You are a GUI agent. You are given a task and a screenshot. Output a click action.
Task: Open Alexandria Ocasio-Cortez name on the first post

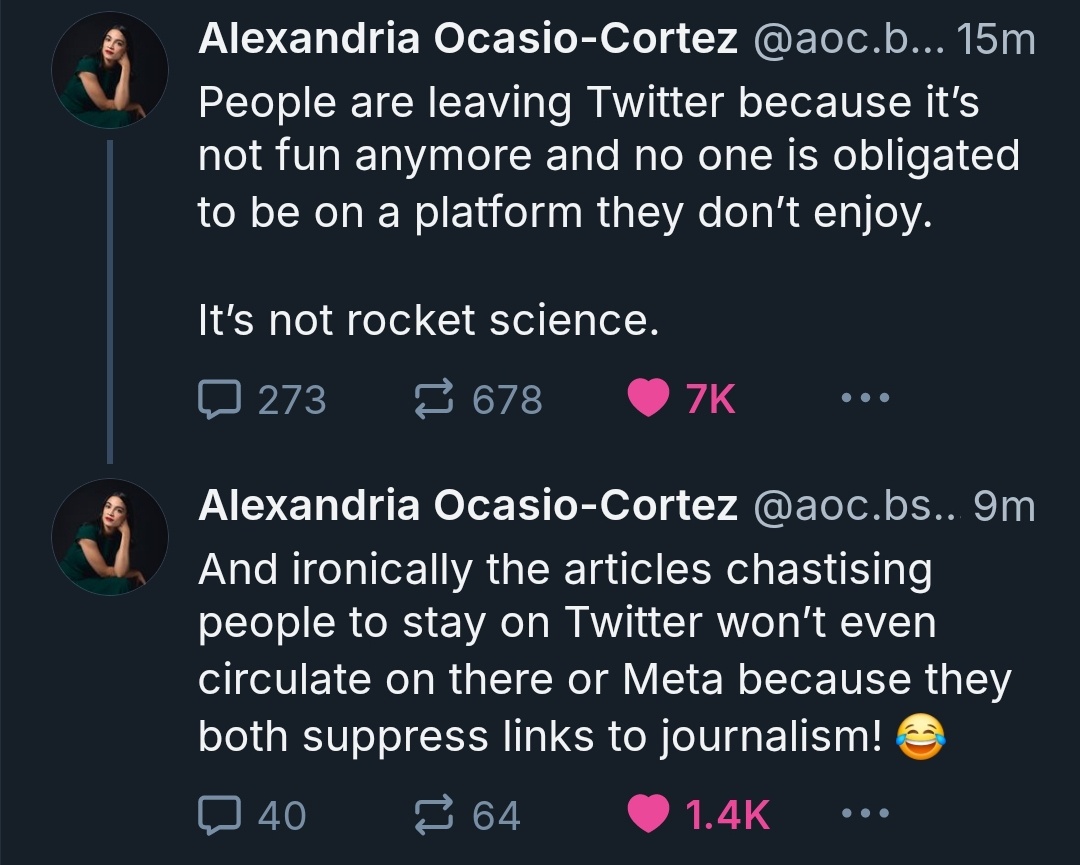468,39
